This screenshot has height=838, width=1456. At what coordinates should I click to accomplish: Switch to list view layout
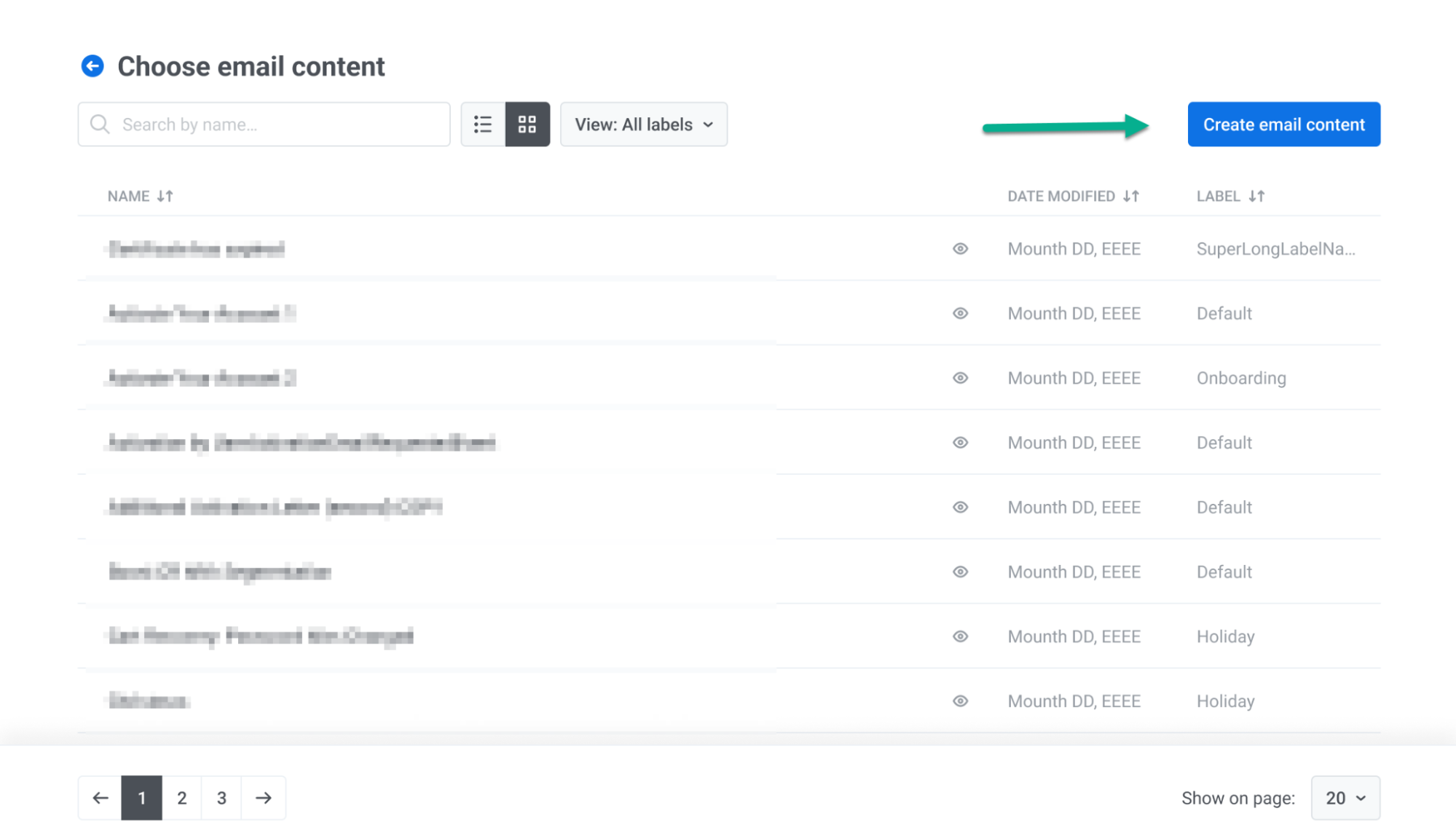coord(483,124)
